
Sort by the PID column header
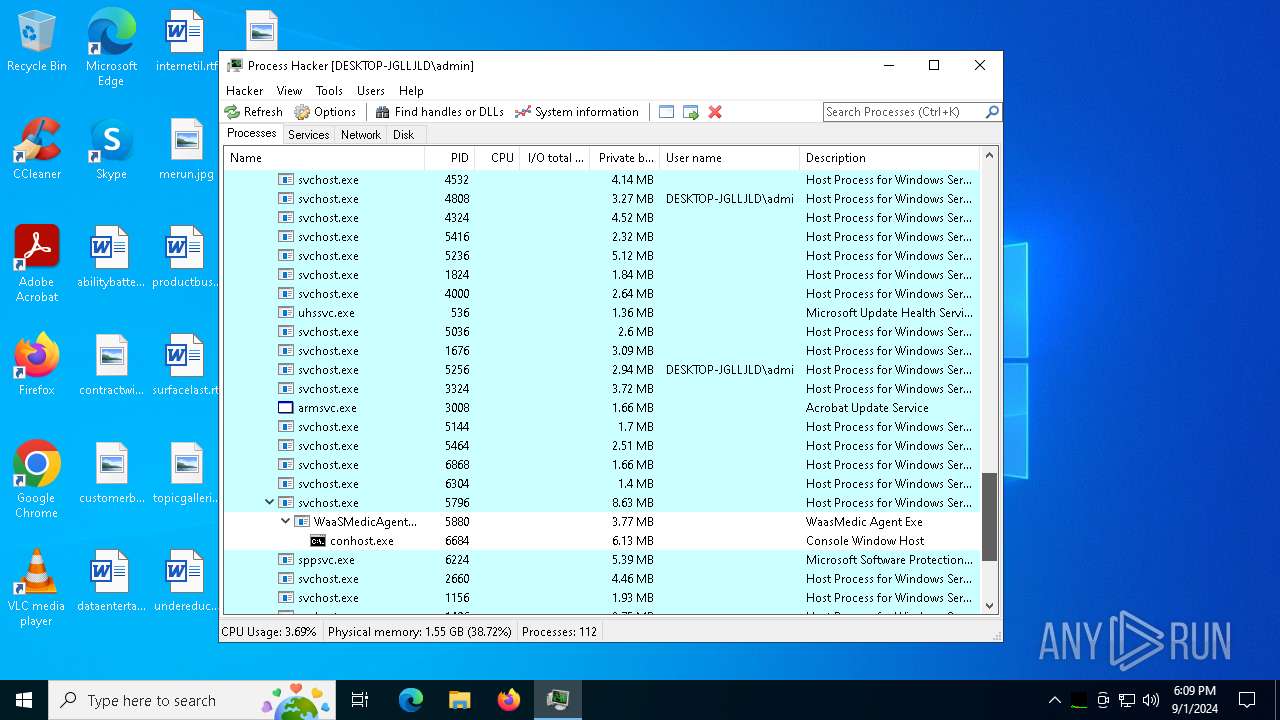click(449, 158)
